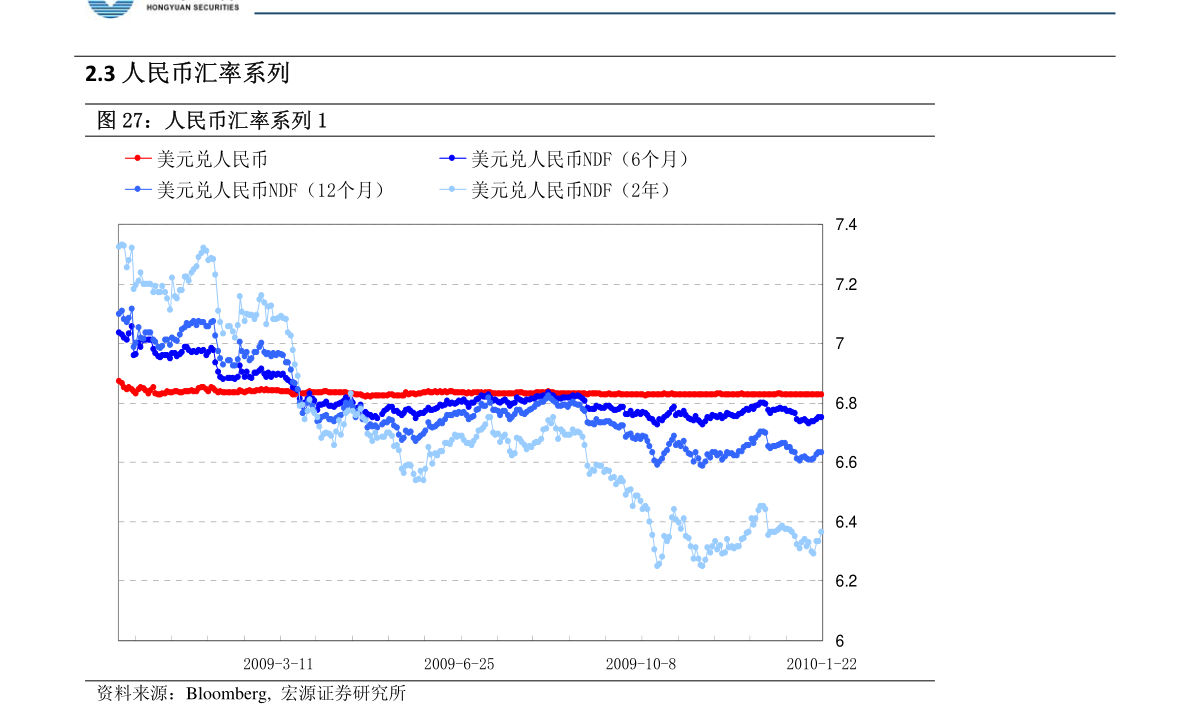Click the light blue NDF（2年）legend marker
This screenshot has height=723, width=1191.
(452, 189)
